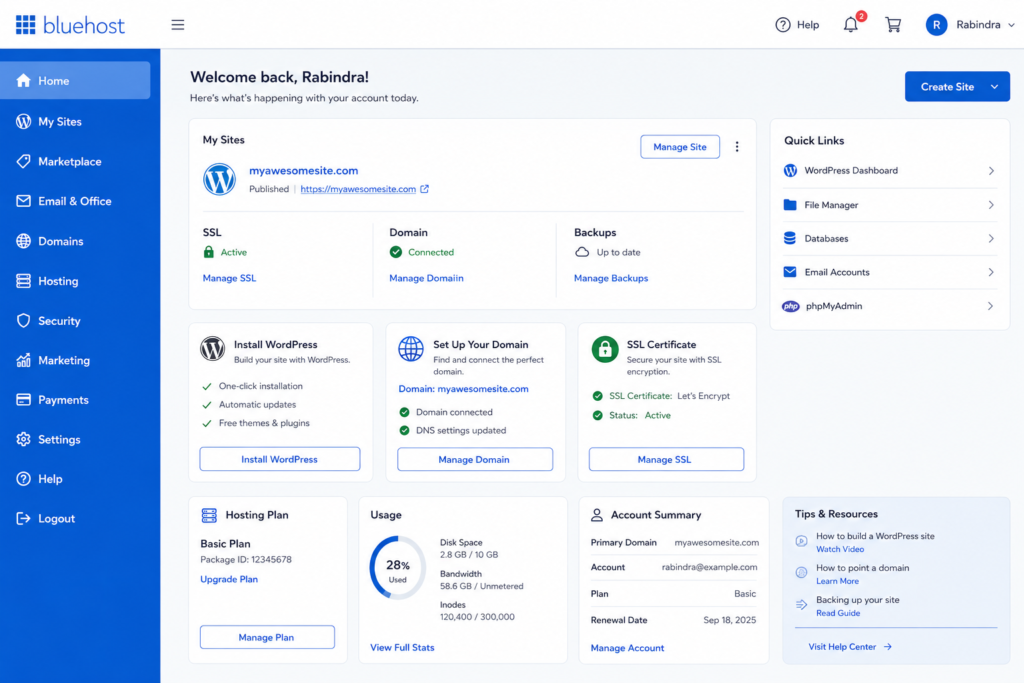Click the Manage Domain button
1024x683 pixels.
(475, 459)
